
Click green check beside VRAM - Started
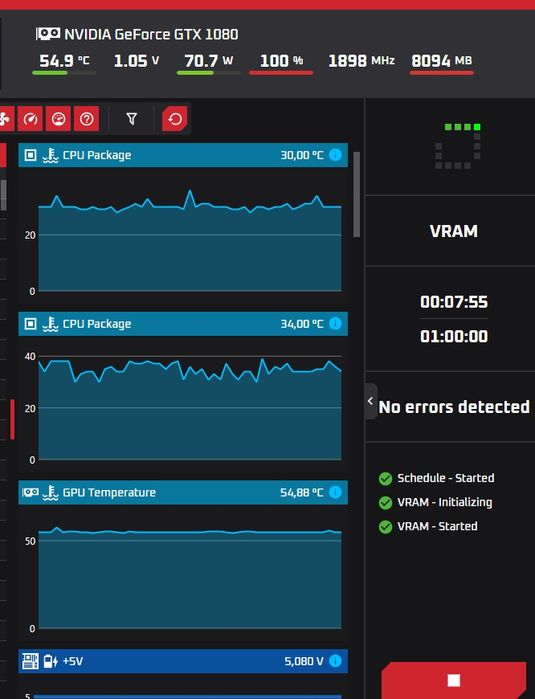coord(385,526)
